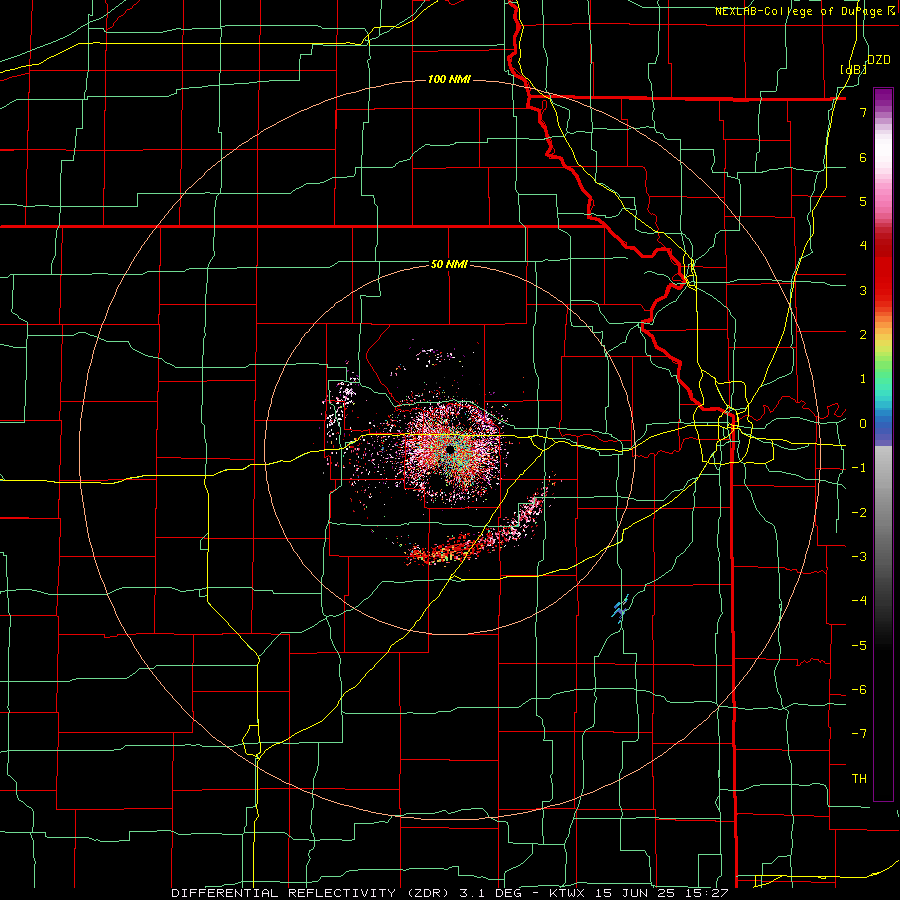Click the TH label on the color scale
Screen dimensions: 900x900
pyautogui.click(x=859, y=778)
